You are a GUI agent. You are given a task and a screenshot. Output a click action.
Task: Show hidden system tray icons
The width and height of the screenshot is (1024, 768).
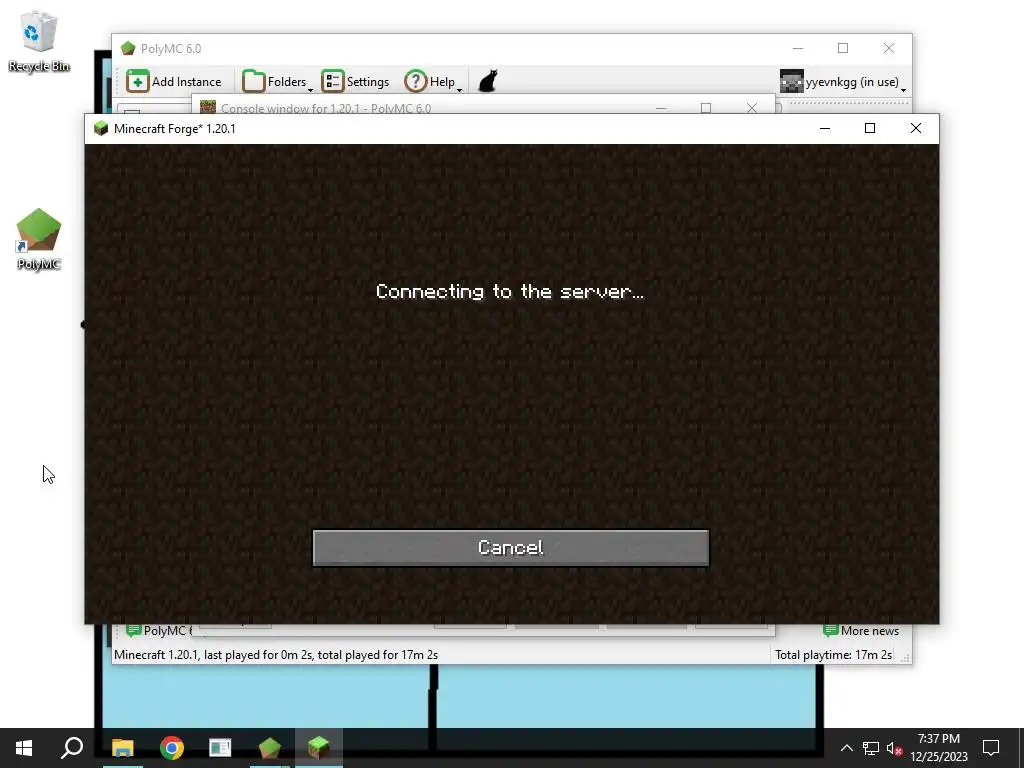[x=846, y=748]
